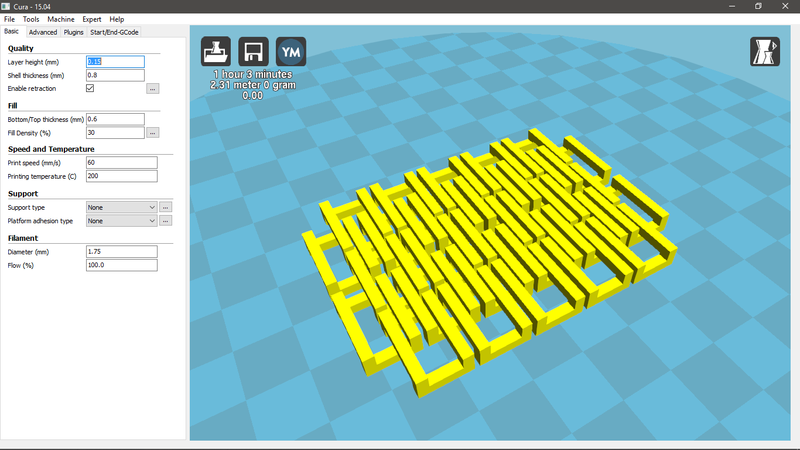This screenshot has width=800, height=450.
Task: Open the Platform adhesion type dropdown
Action: click(x=121, y=220)
